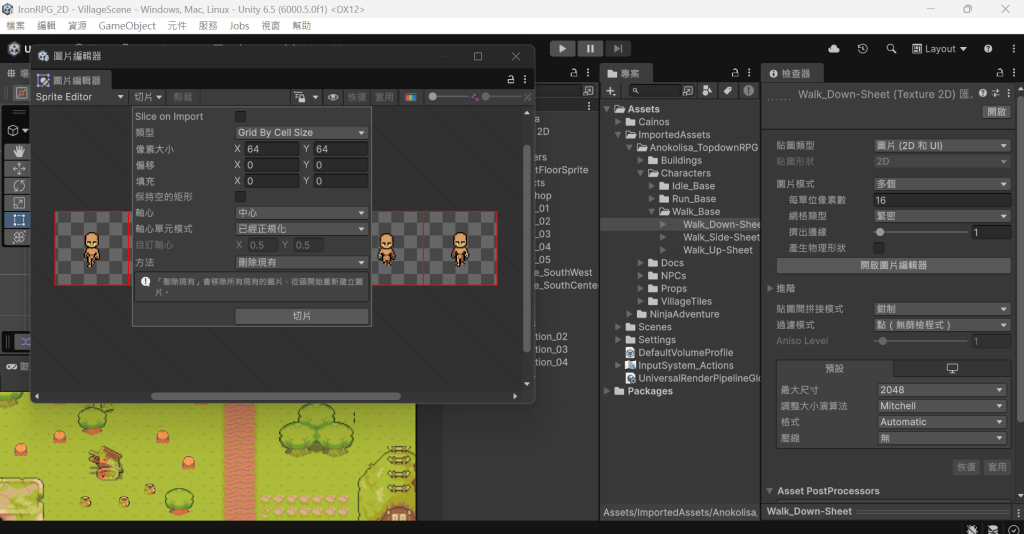
Task: Click the search-by-label tag icon in Project
Action: pyautogui.click(x=728, y=91)
